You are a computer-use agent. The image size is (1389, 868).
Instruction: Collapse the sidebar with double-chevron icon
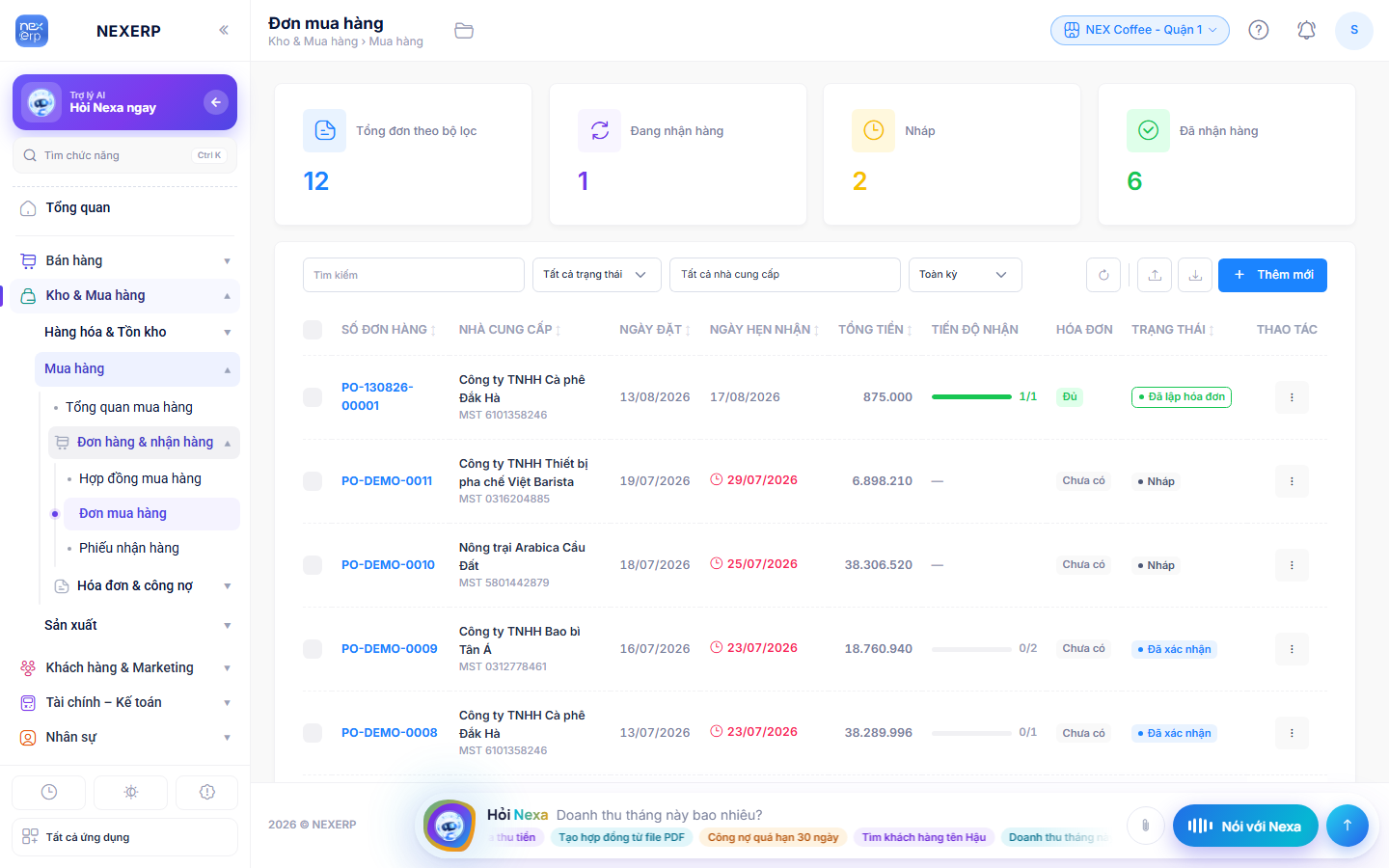[x=224, y=30]
